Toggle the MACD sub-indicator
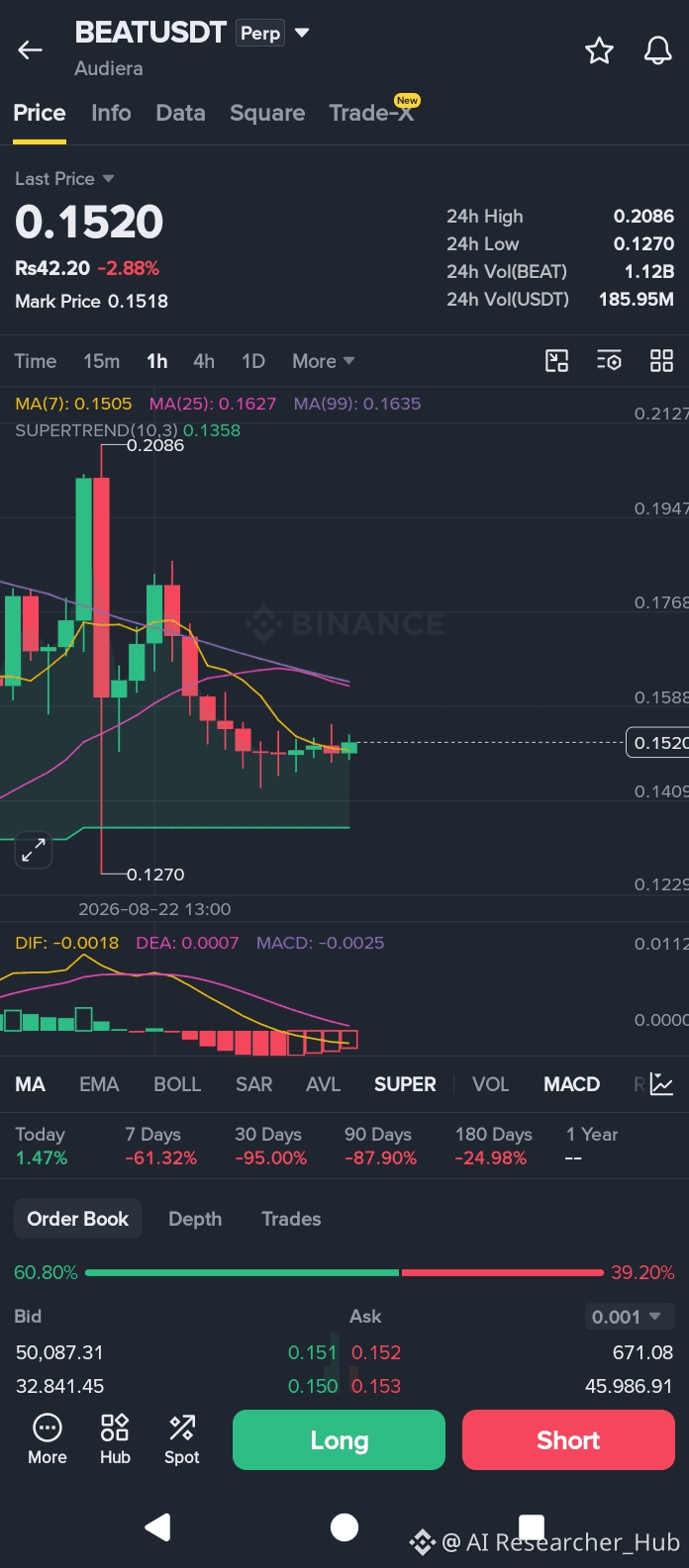The image size is (689, 1568). [x=572, y=1084]
